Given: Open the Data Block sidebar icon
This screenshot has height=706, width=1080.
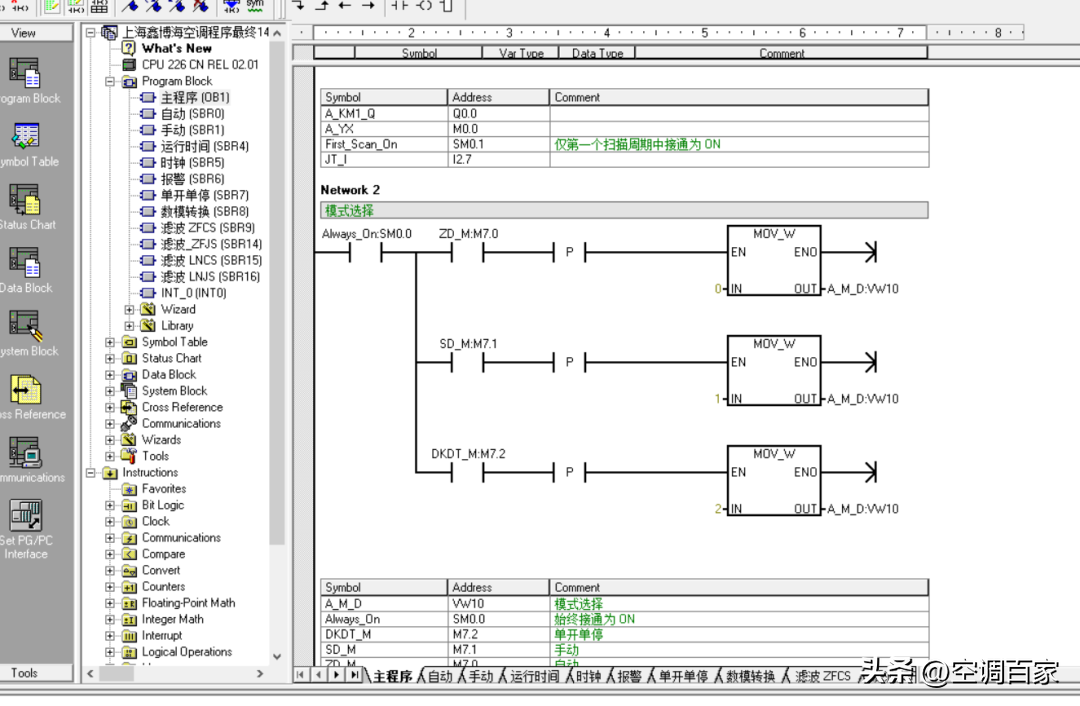Looking at the screenshot, I should click(x=24, y=263).
